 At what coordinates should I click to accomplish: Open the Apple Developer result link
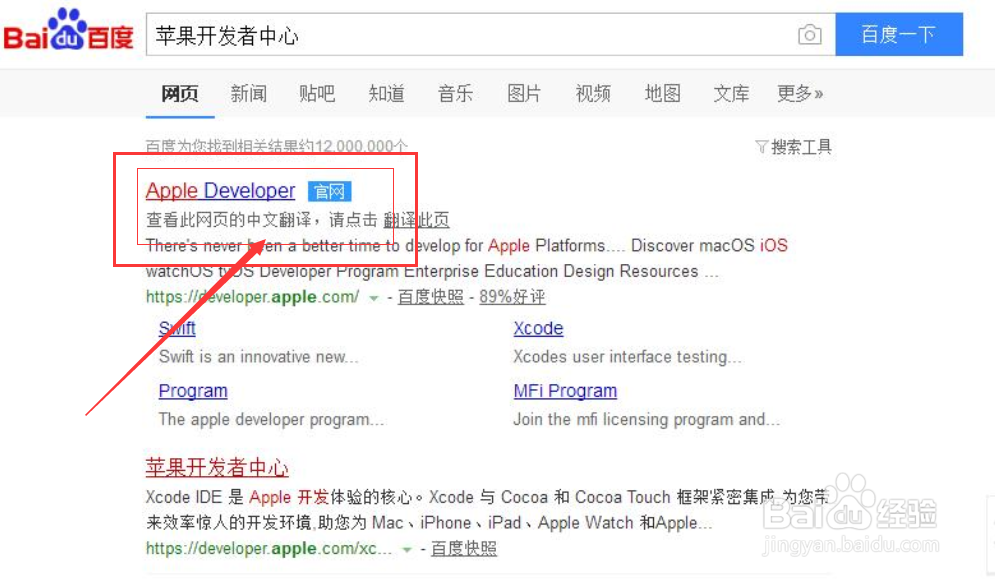220,190
